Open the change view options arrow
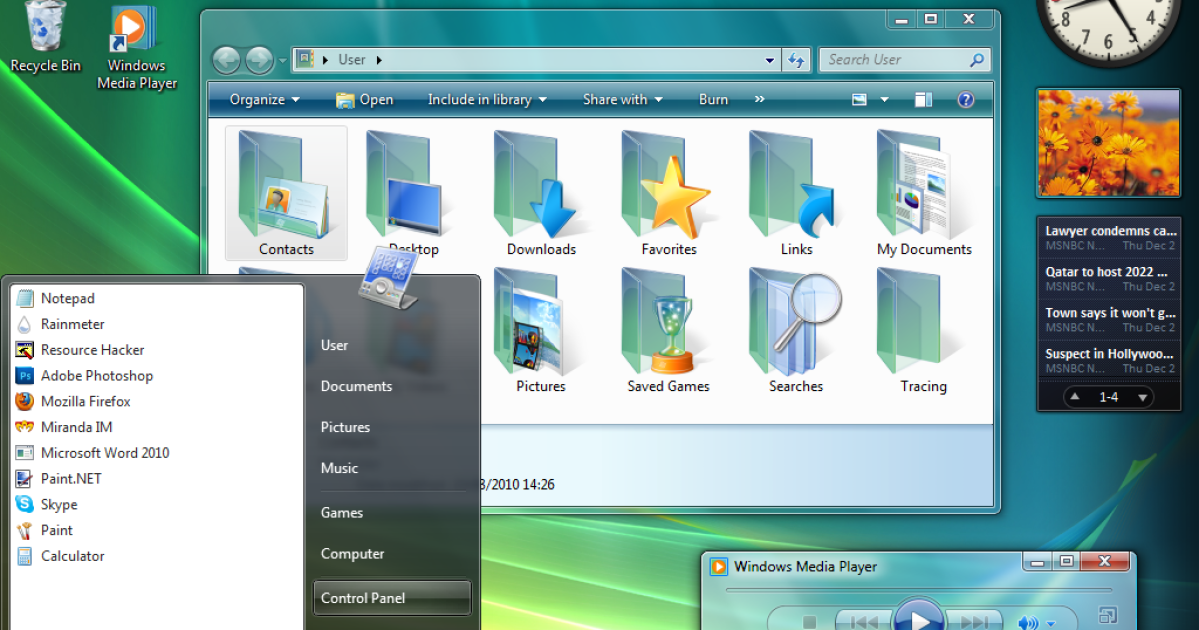1199x630 pixels. click(x=885, y=100)
